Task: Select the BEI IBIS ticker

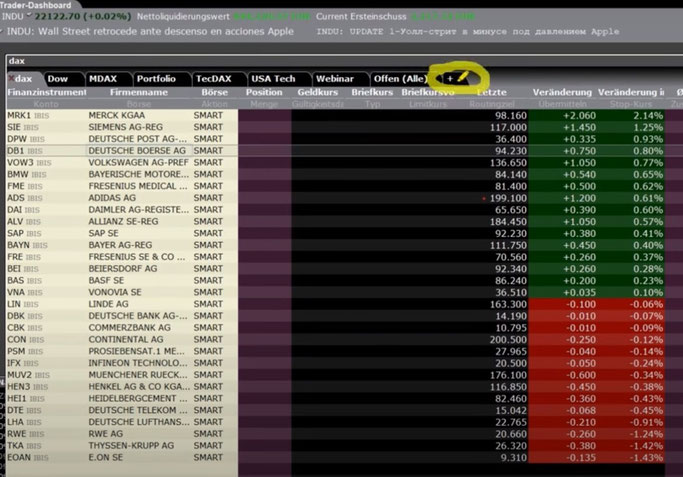Action: click(23, 268)
